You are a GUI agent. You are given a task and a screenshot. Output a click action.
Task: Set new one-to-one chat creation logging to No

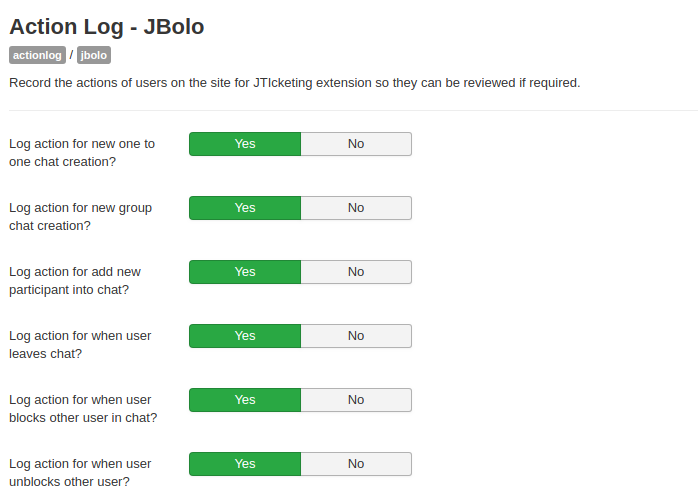point(356,144)
